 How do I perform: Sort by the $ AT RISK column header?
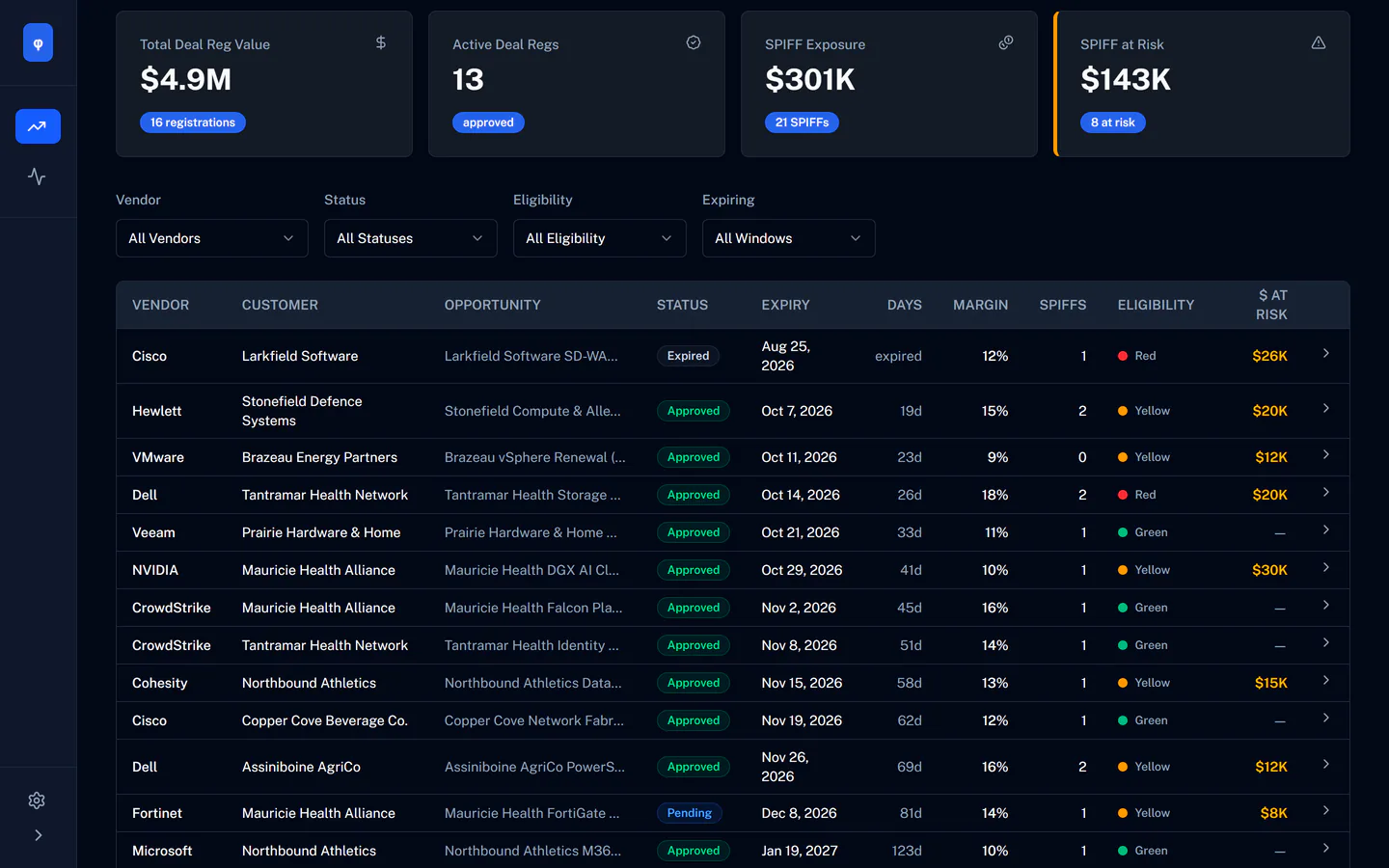pos(1272,305)
